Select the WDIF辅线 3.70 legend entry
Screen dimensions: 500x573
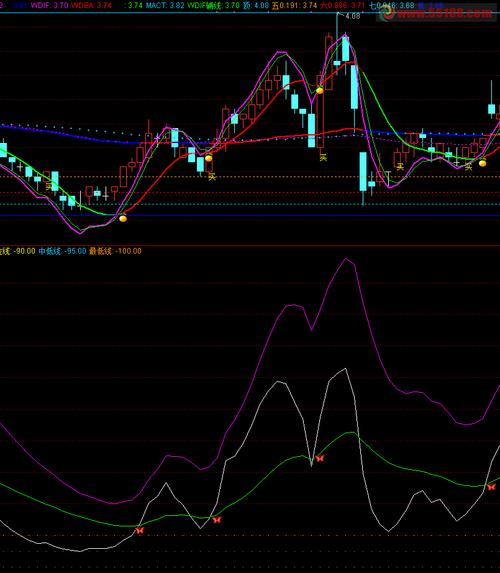tap(213, 5)
